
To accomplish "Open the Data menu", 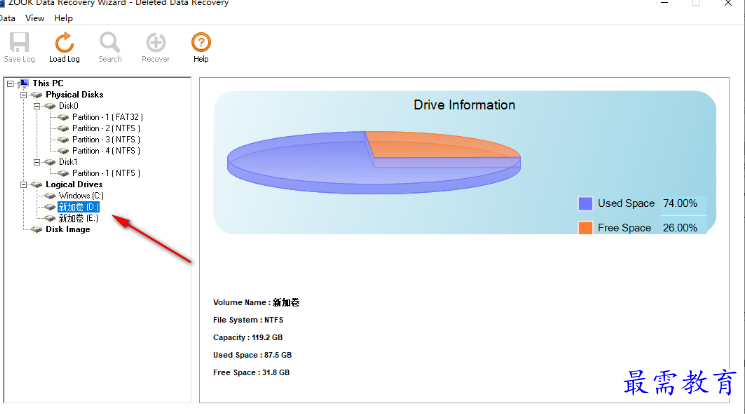I will (x=8, y=18).
